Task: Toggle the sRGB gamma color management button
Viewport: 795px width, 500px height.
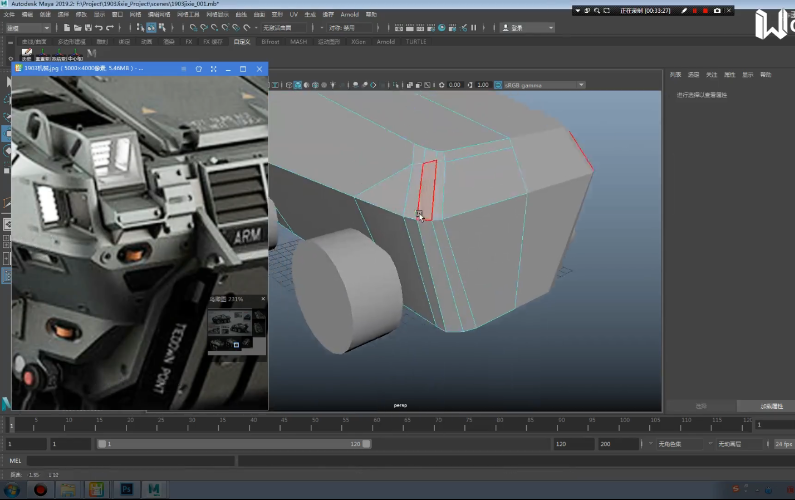Action: click(x=497, y=85)
